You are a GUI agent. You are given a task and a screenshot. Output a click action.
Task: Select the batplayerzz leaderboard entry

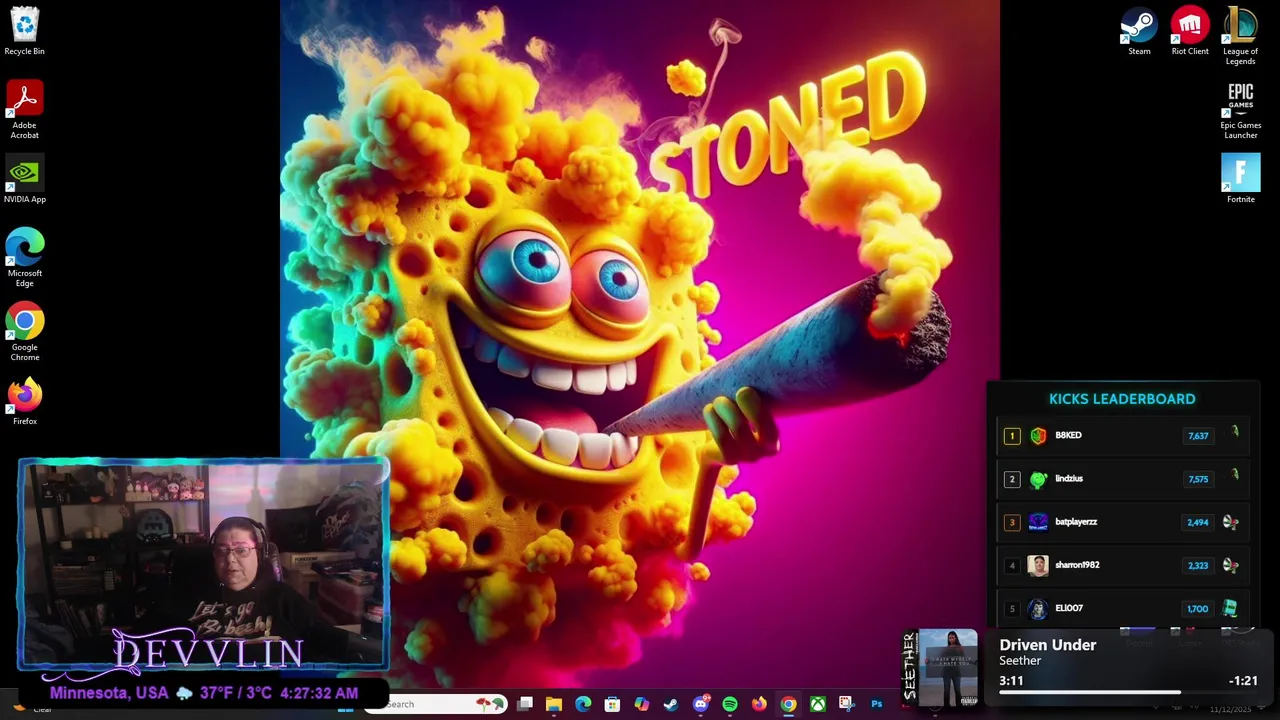coord(1122,521)
